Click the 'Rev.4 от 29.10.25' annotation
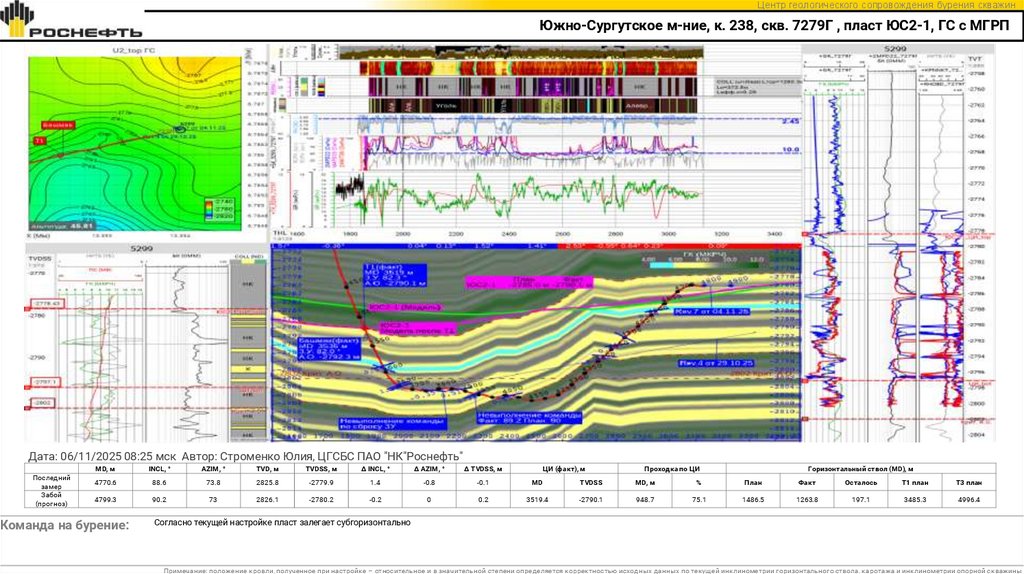The height and width of the screenshot is (574, 1024). [x=716, y=362]
